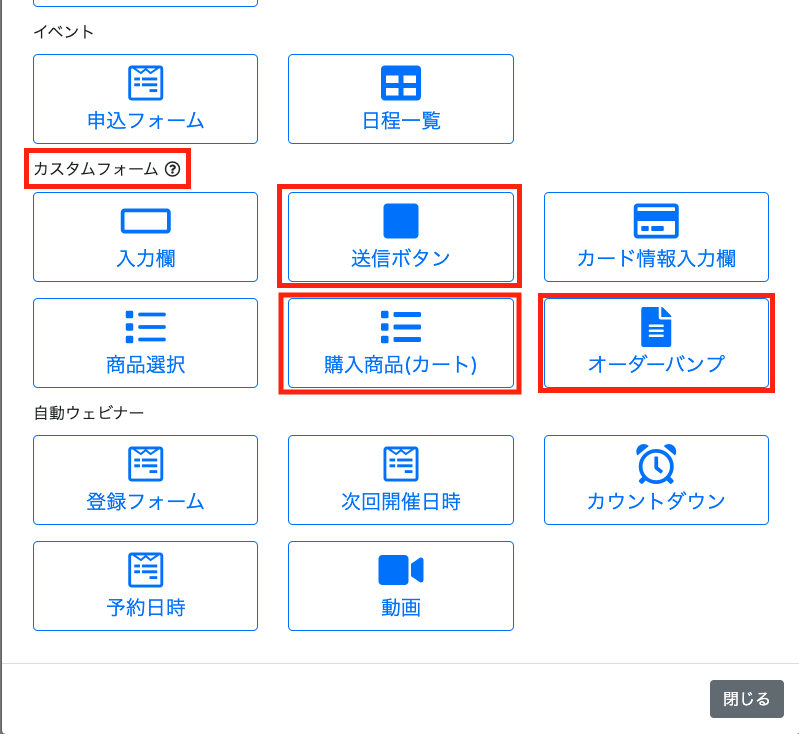Open help tooltip next to カスタムフォーム
The width and height of the screenshot is (799, 734).
click(173, 170)
